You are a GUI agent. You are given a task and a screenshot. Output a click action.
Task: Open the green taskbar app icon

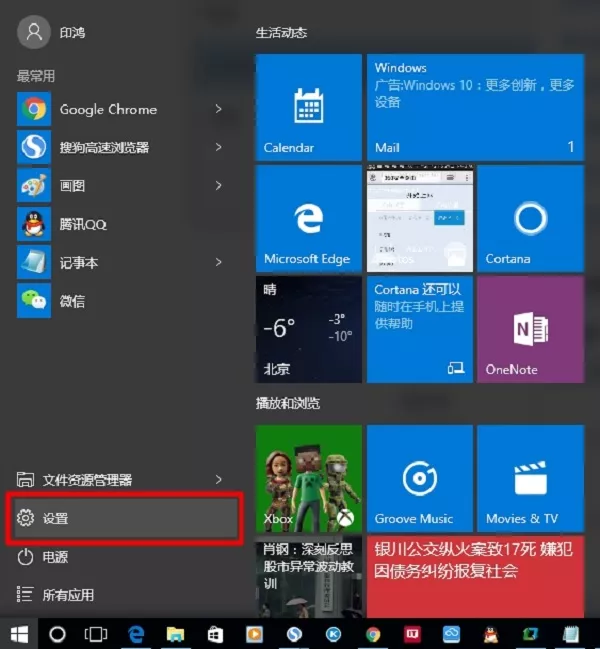[x=530, y=634]
